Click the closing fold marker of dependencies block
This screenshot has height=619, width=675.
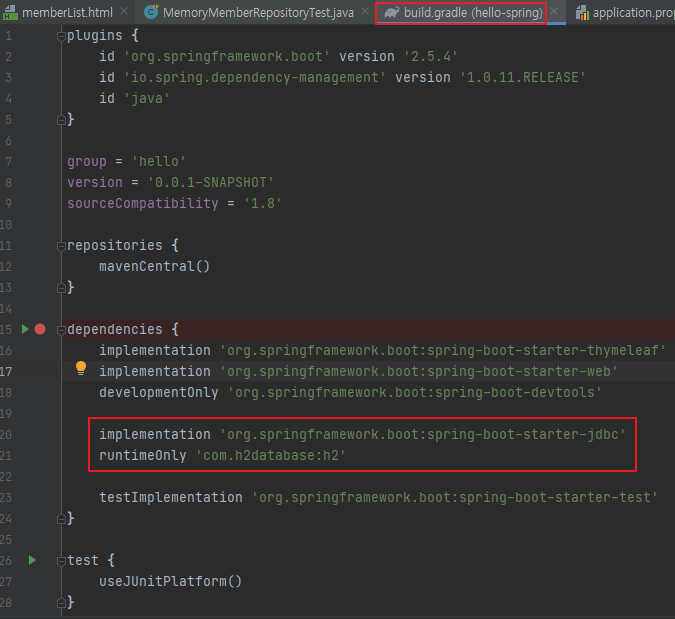61,519
